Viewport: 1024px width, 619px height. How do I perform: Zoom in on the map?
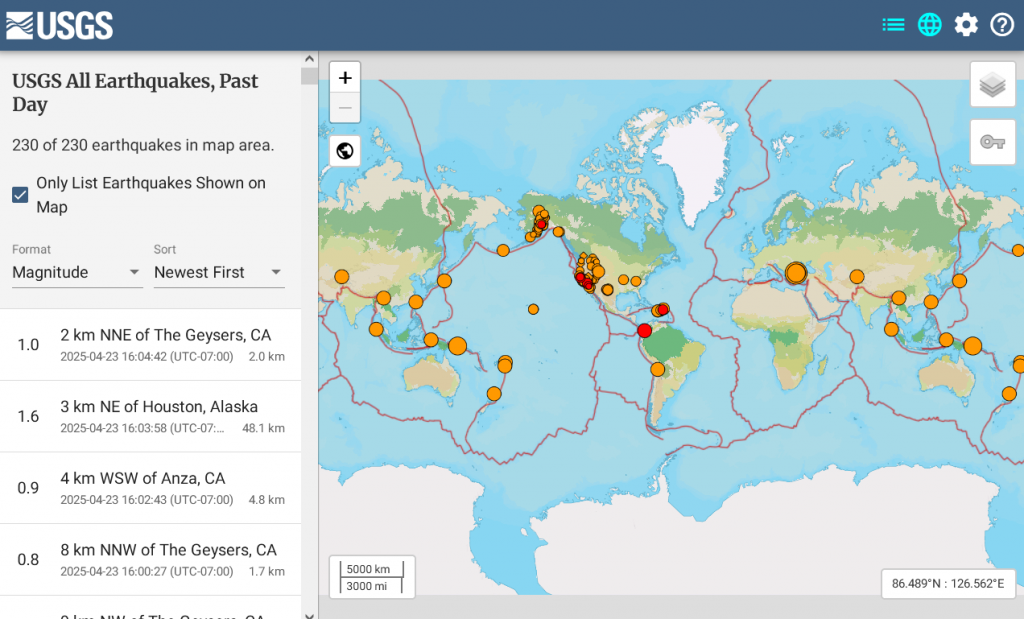(x=345, y=78)
